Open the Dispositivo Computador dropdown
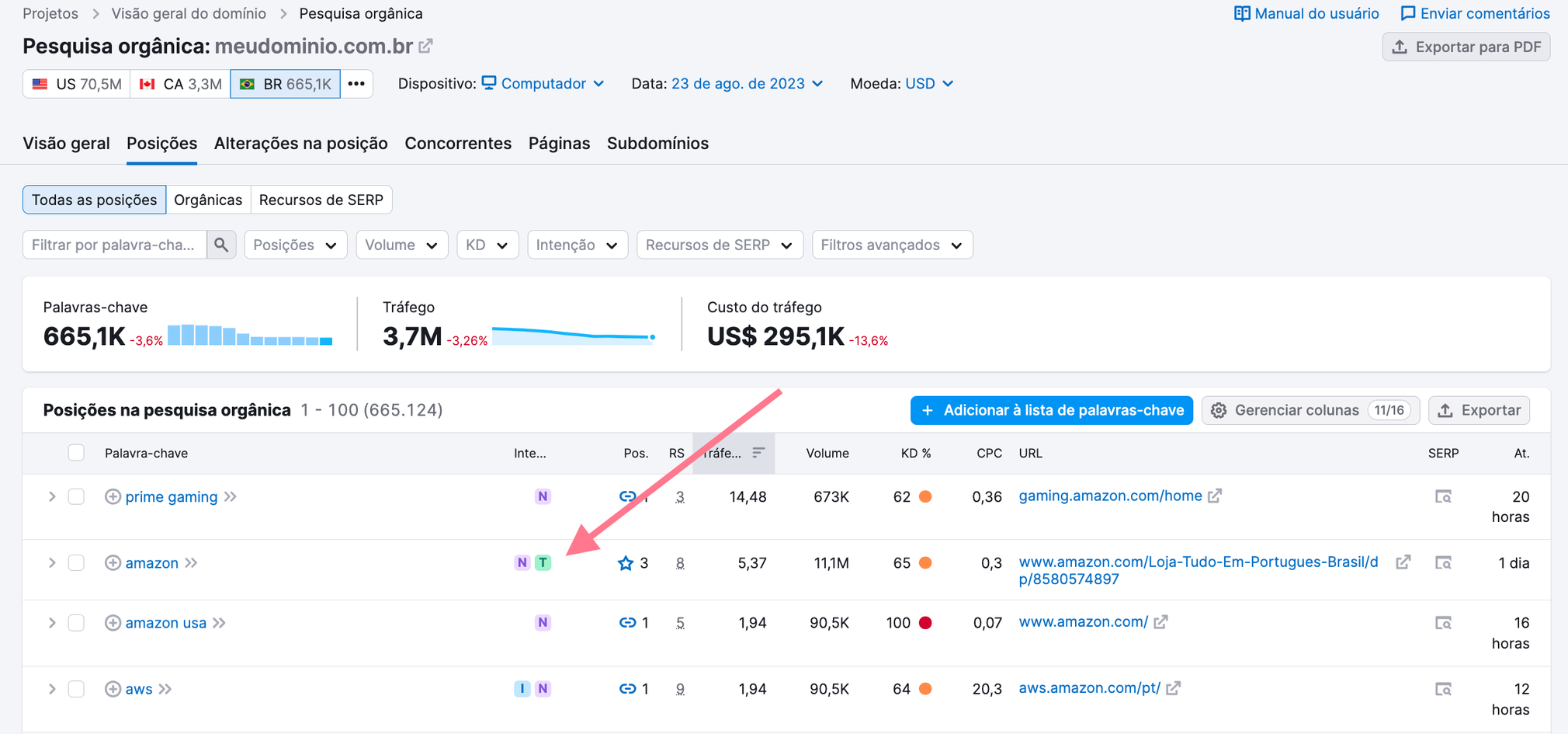Viewport: 1568px width, 734px height. pyautogui.click(x=543, y=83)
